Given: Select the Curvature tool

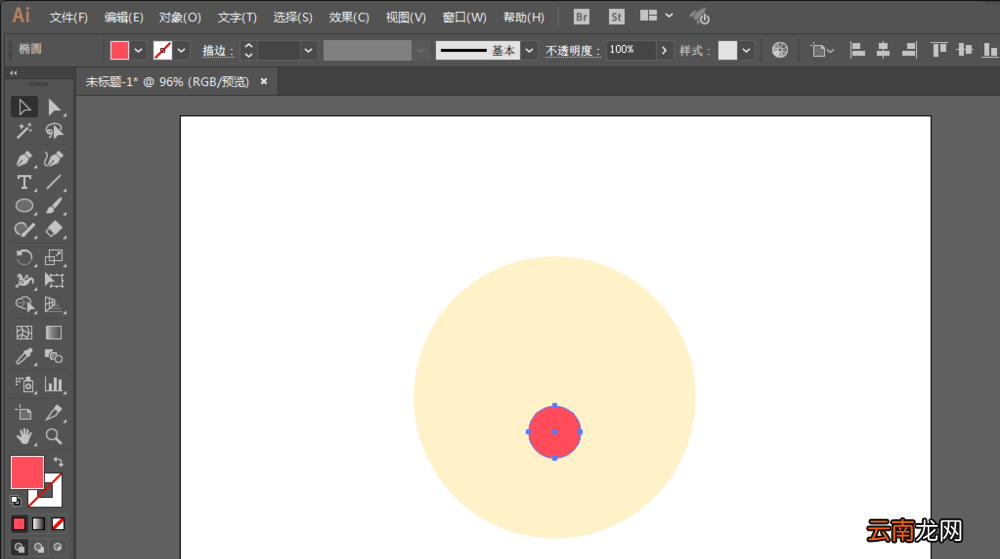Looking at the screenshot, I should point(54,159).
